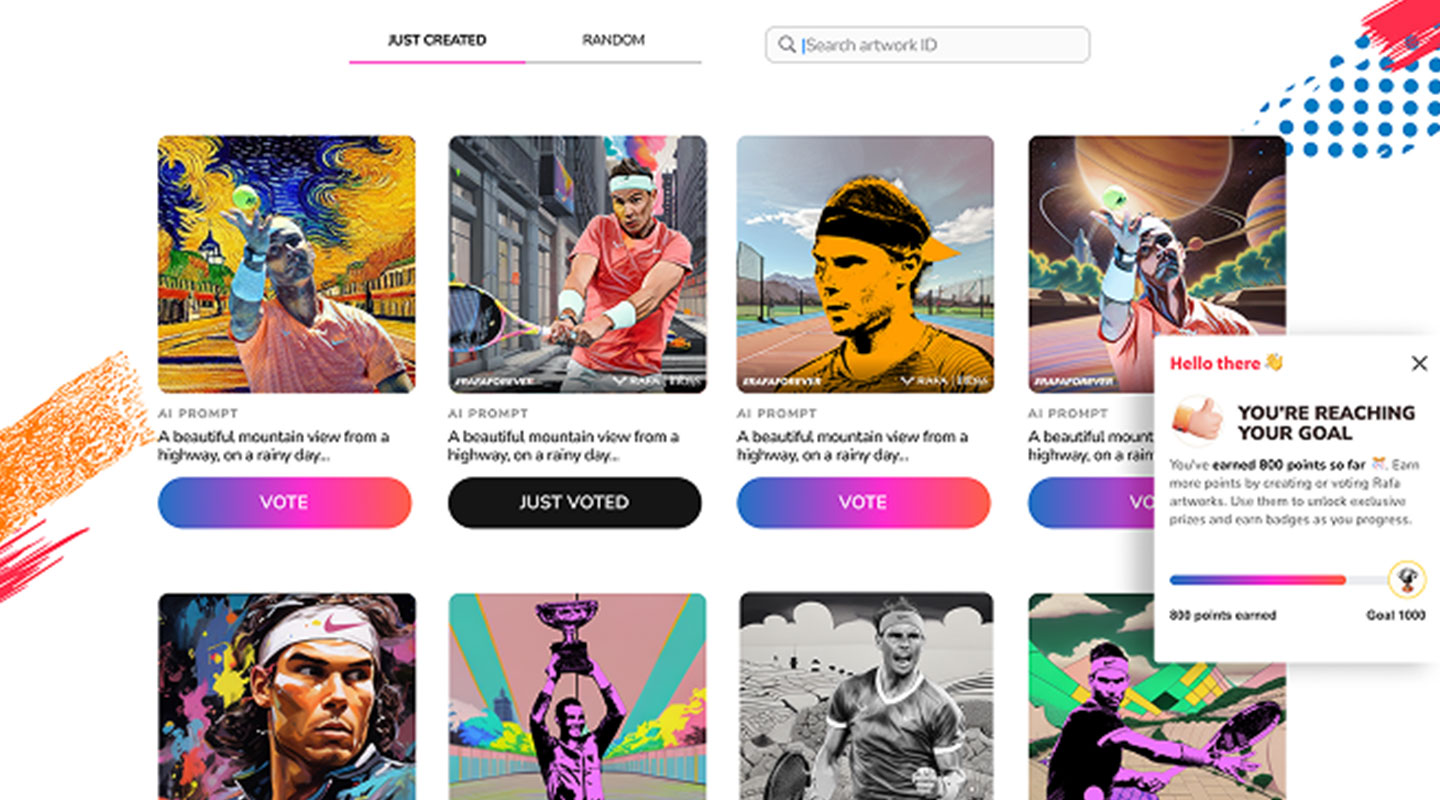Click the thumbs-up goal icon
Screen dimensions: 1440x800
tap(1198, 421)
